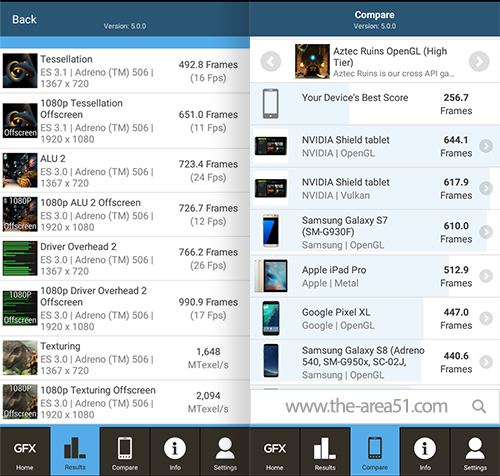Select 'ALU 2' result title
The image size is (500, 476).
click(x=53, y=159)
